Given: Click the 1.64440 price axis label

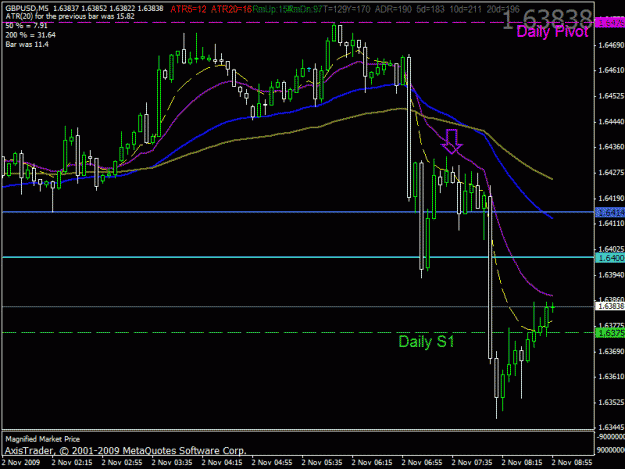Looking at the screenshot, I should pos(611,122).
